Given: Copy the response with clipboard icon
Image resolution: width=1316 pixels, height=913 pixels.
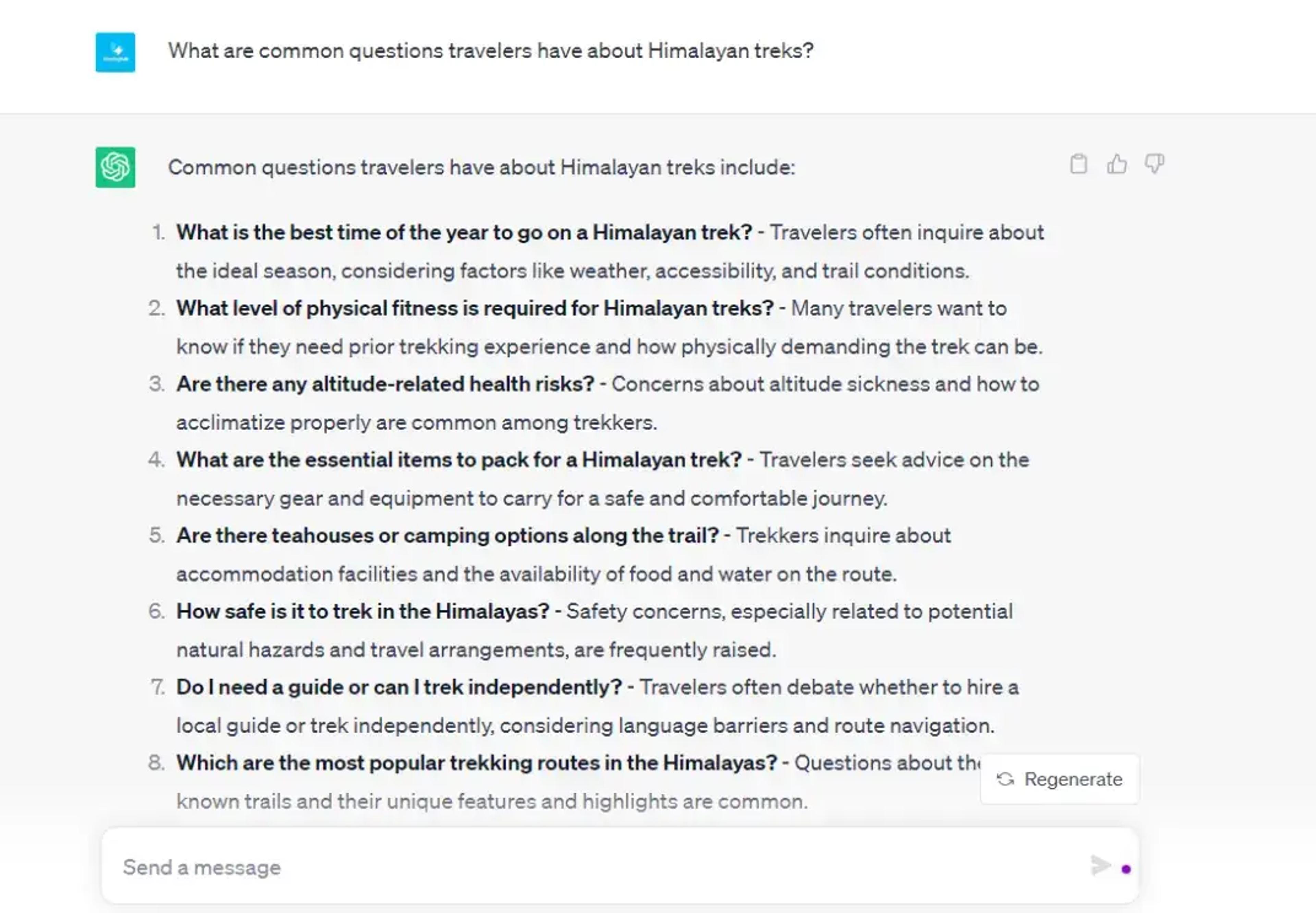Looking at the screenshot, I should click(x=1078, y=164).
